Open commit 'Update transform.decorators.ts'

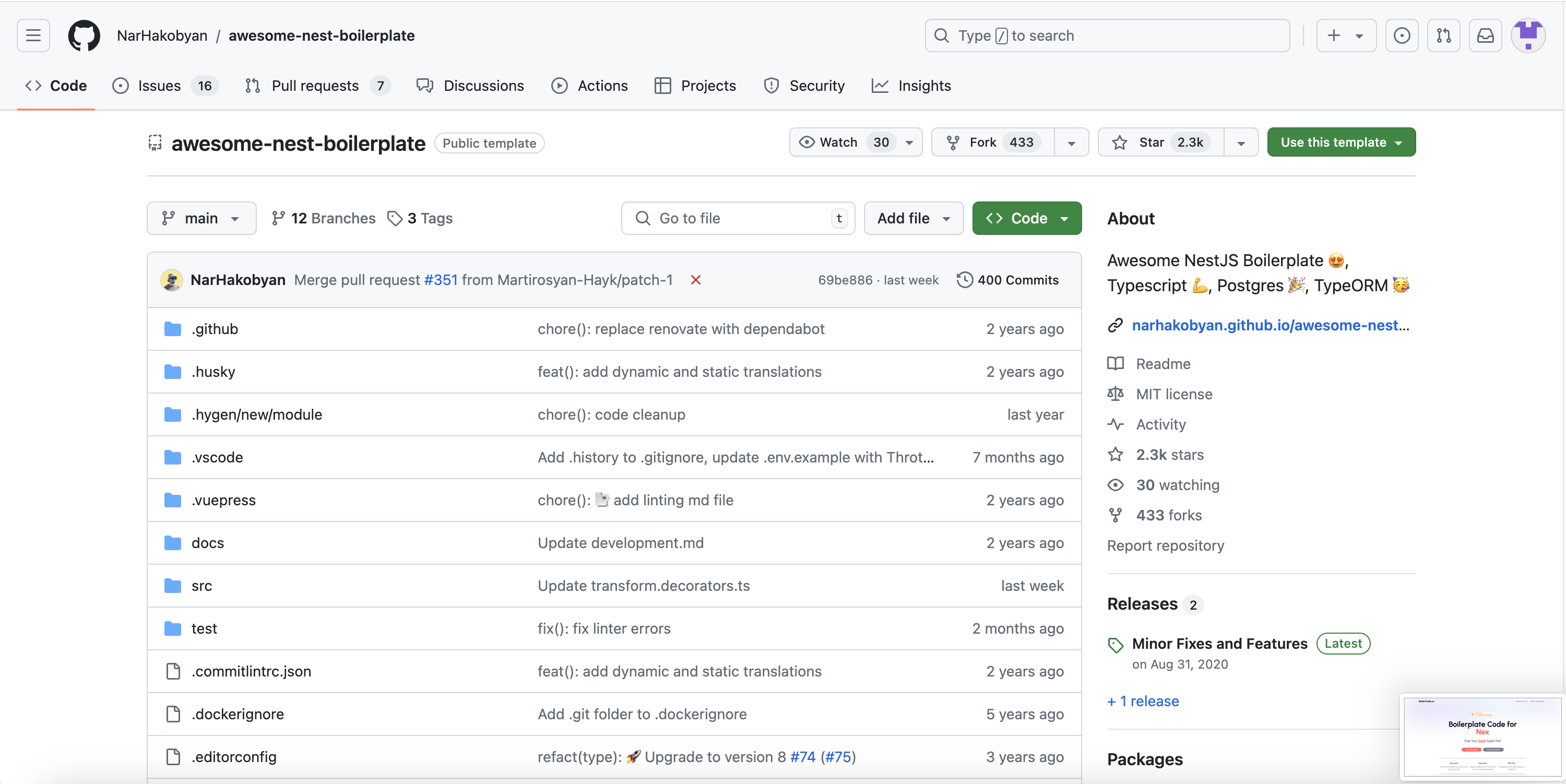[643, 585]
